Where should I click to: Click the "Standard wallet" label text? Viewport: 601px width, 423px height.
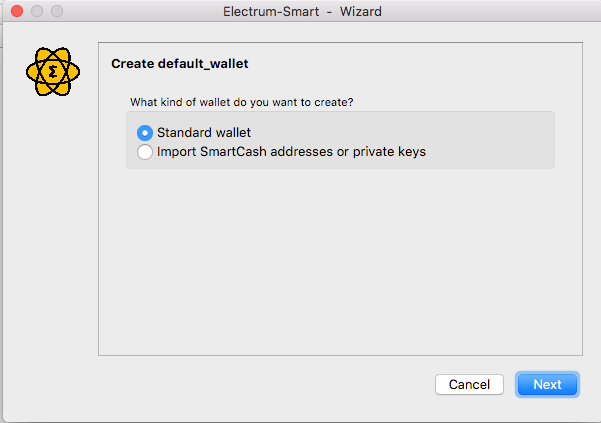204,132
